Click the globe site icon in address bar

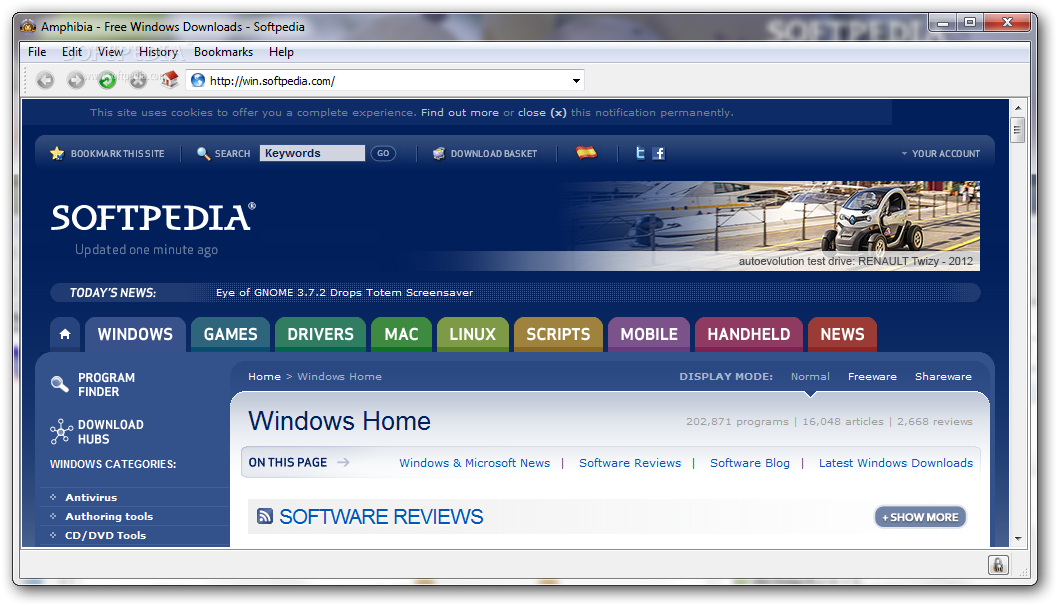[198, 80]
